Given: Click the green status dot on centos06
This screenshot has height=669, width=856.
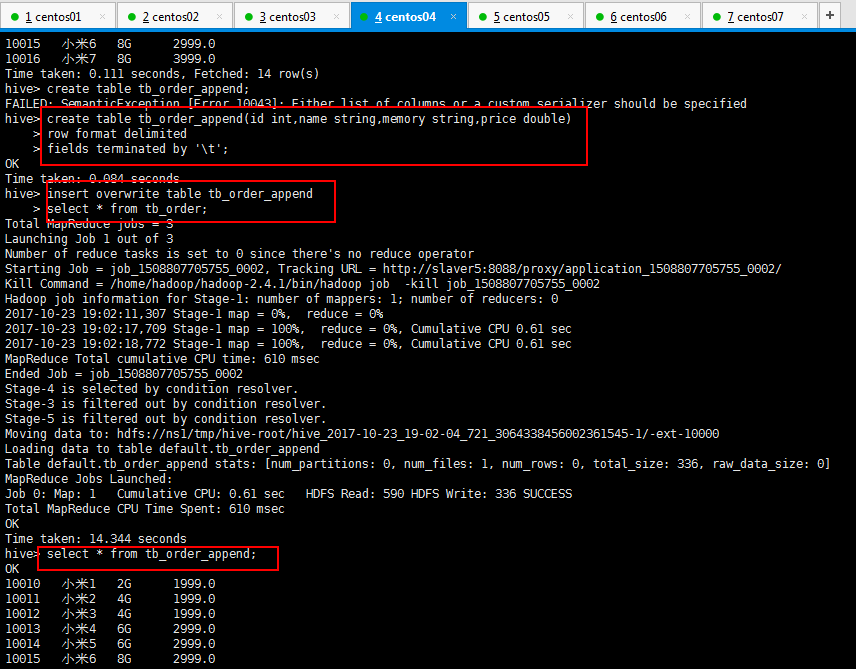Looking at the screenshot, I should [599, 17].
